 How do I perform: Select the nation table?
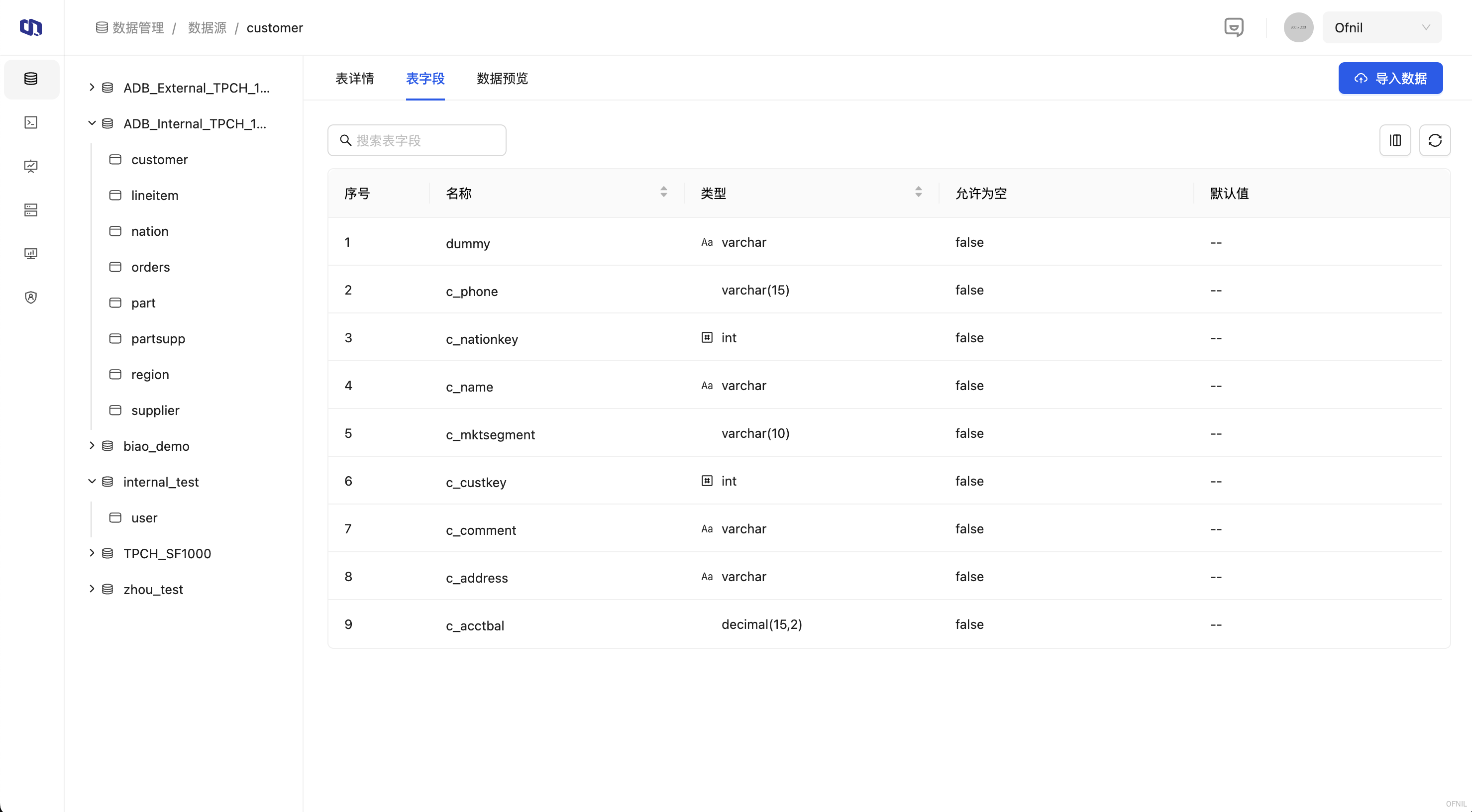150,231
